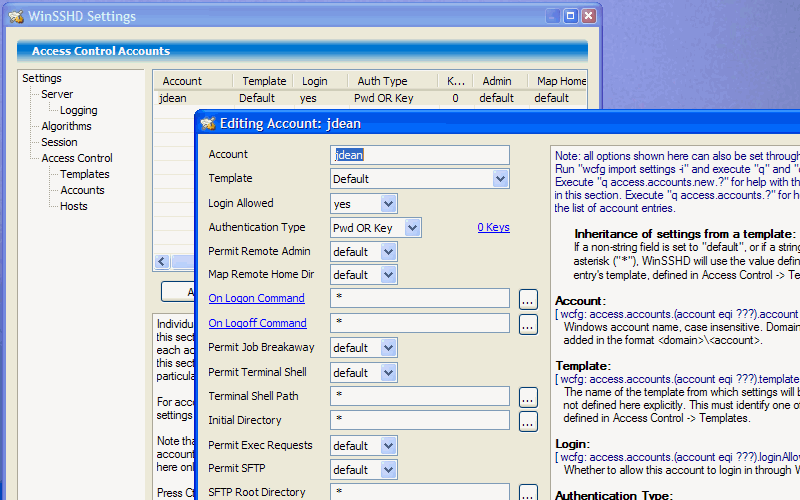Browse for the On Logoff Command value
This screenshot has width=800, height=500.
coord(528,324)
